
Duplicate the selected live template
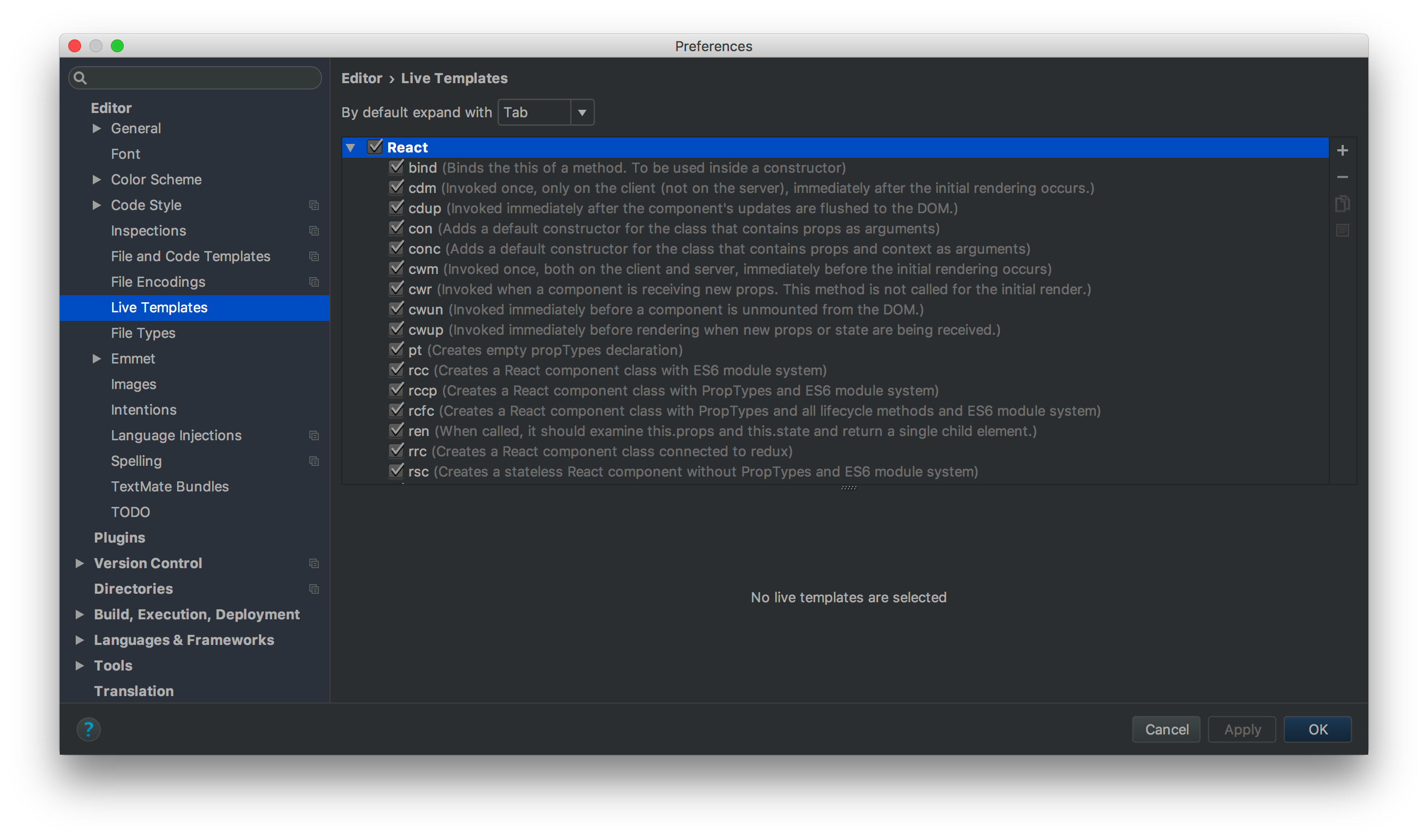[1343, 204]
